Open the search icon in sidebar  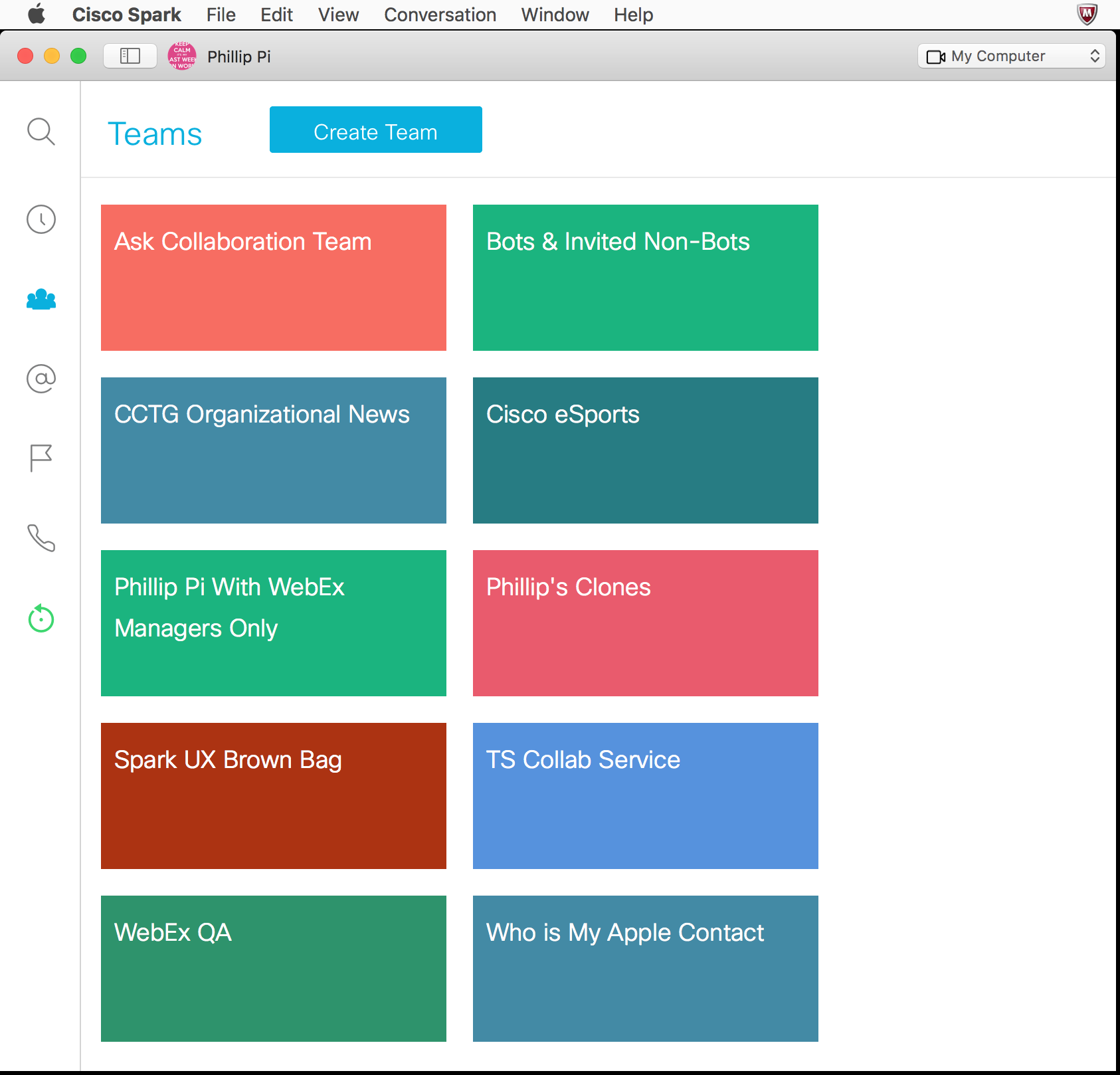point(41,132)
